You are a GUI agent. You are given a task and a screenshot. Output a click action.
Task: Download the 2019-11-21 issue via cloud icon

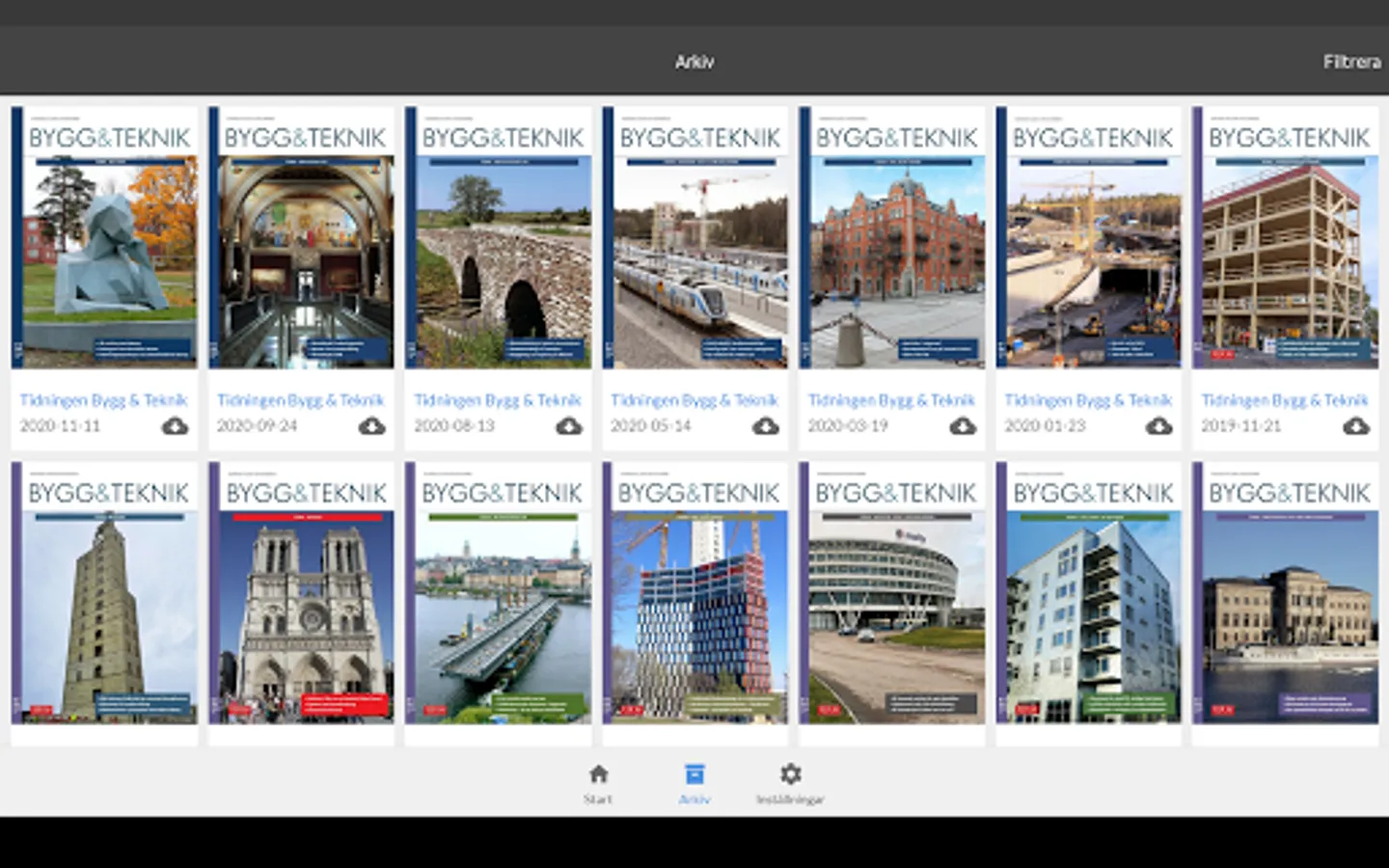(x=1355, y=426)
